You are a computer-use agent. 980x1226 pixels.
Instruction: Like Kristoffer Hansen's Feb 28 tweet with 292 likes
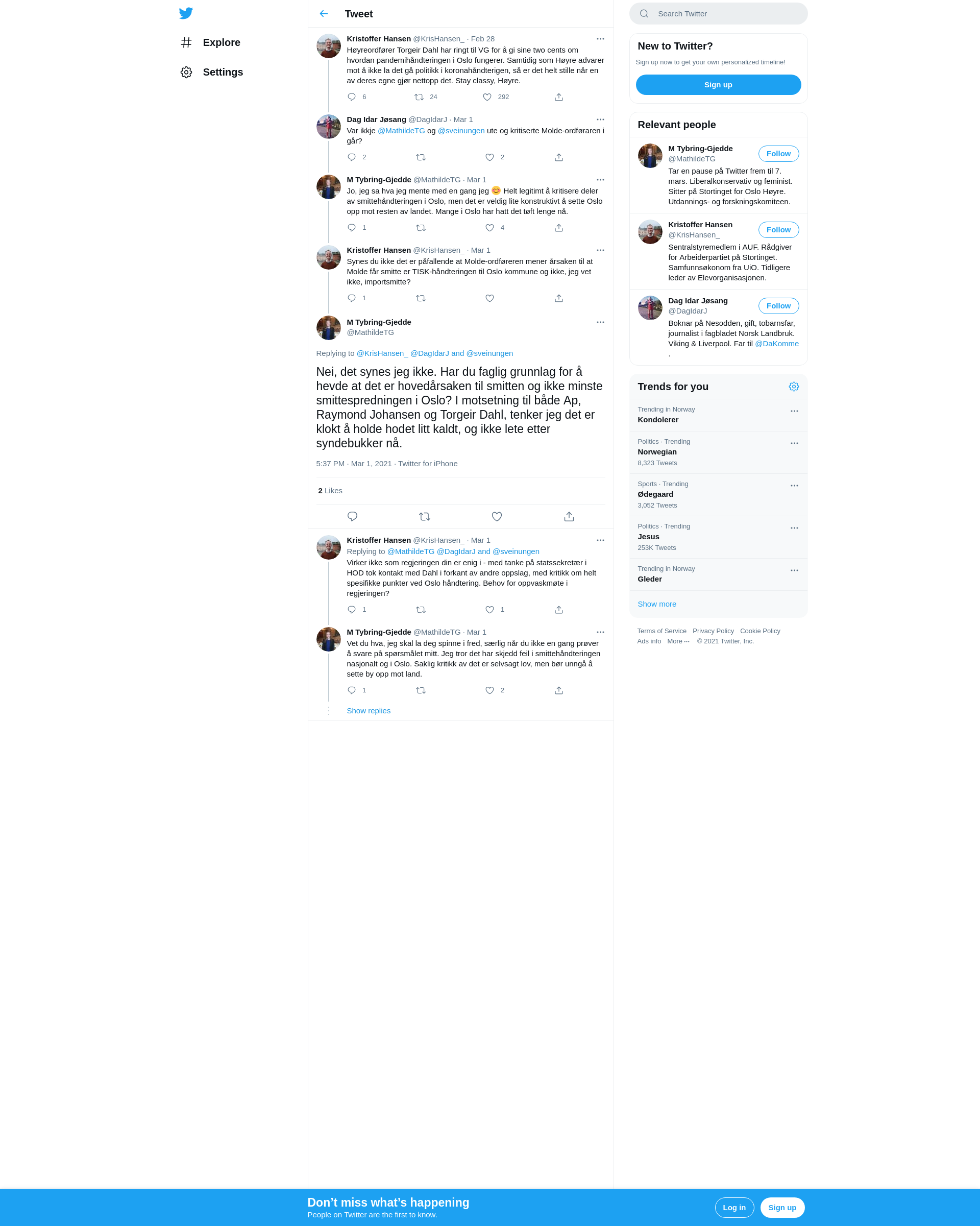tap(487, 97)
